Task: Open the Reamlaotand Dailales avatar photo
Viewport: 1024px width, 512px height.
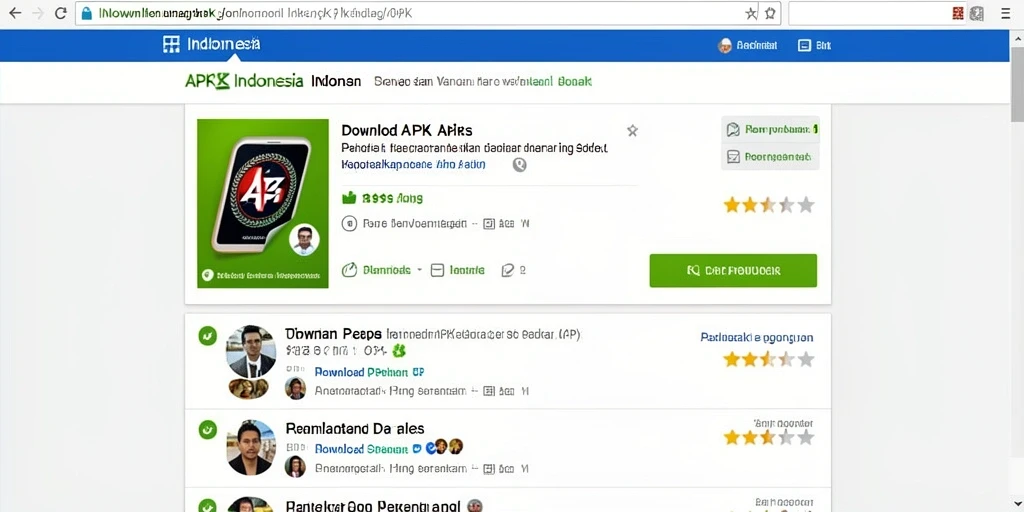Action: pos(251,447)
